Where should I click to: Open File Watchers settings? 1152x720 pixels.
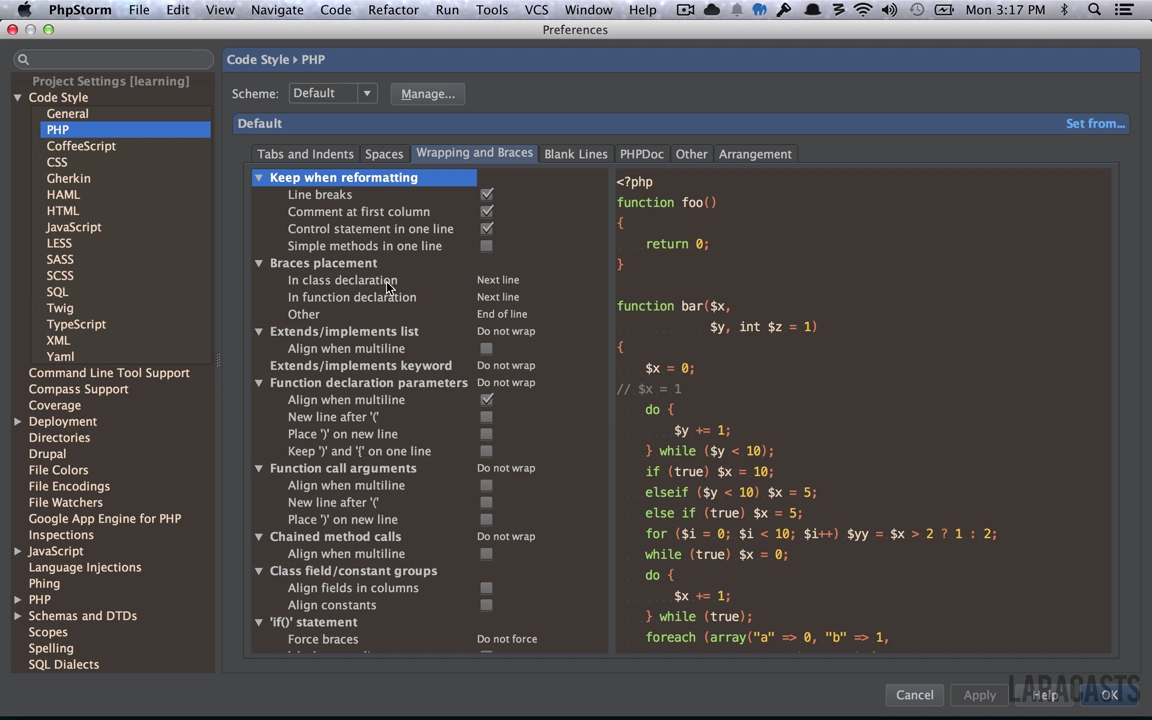click(65, 503)
